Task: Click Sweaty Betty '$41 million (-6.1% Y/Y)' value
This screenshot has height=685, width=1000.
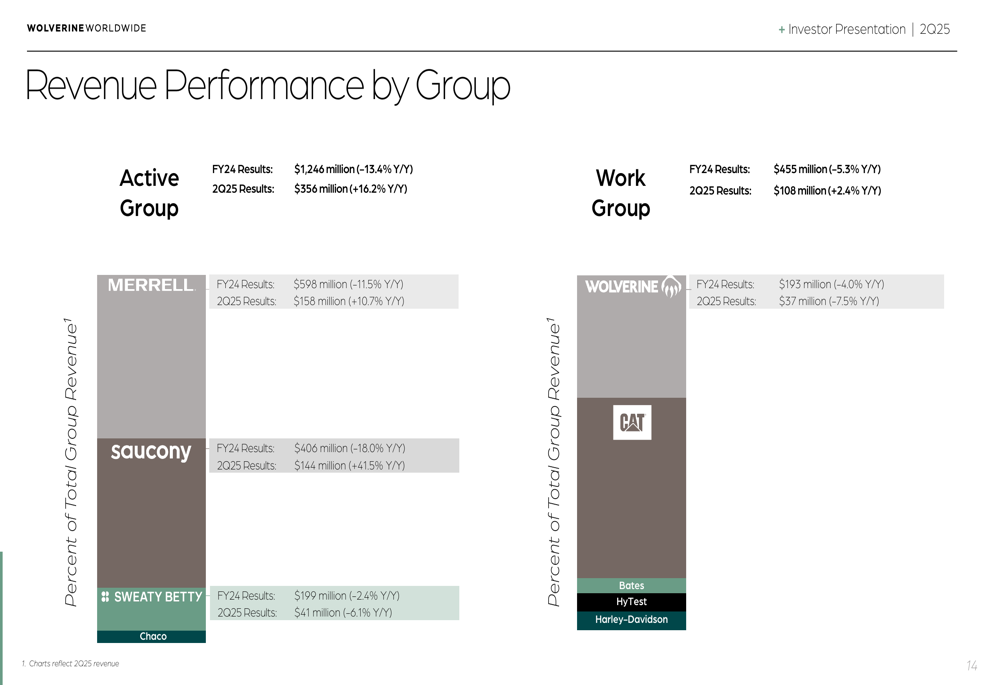Action: 343,613
